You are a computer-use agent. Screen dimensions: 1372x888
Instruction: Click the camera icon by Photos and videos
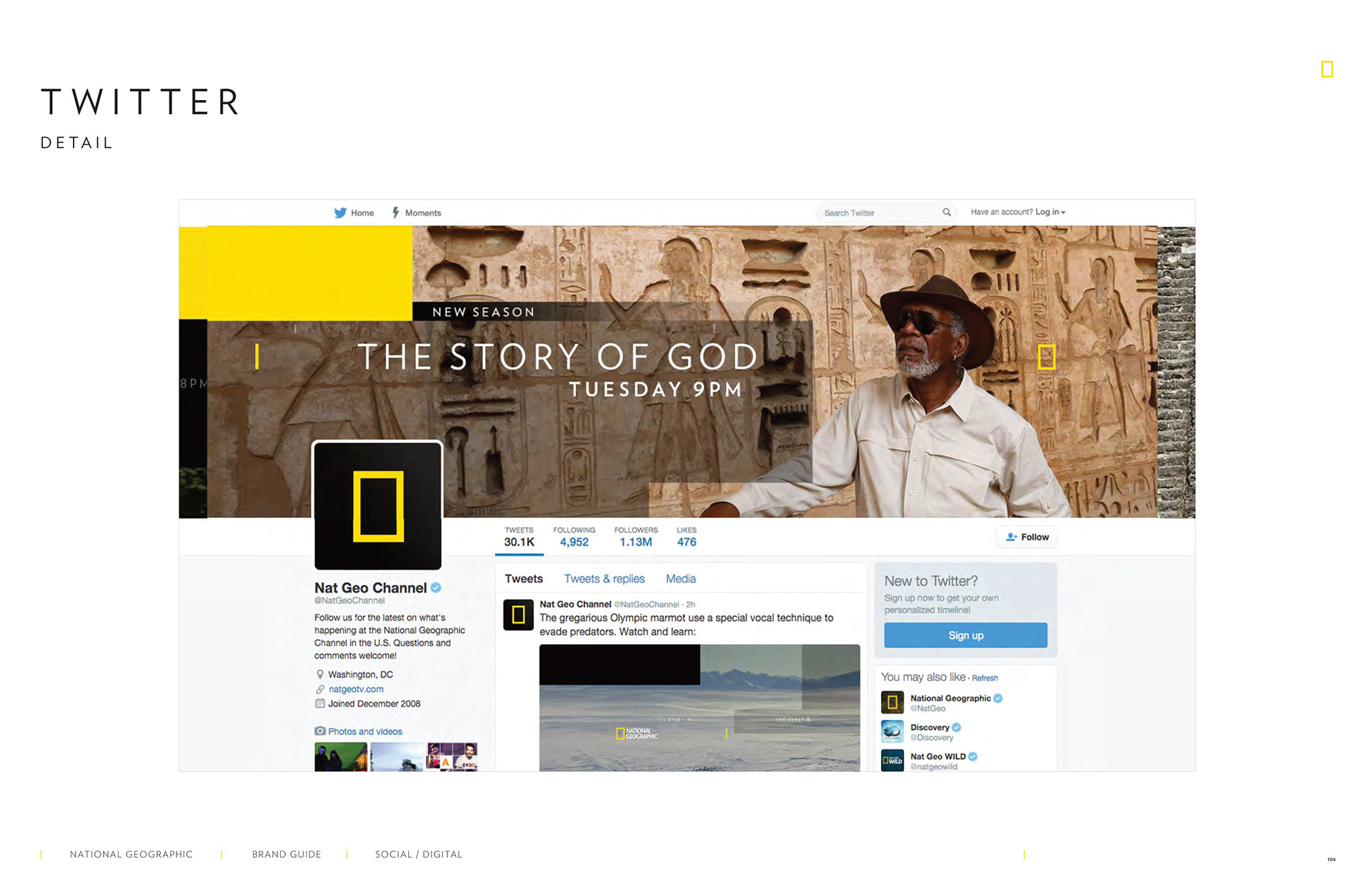320,731
